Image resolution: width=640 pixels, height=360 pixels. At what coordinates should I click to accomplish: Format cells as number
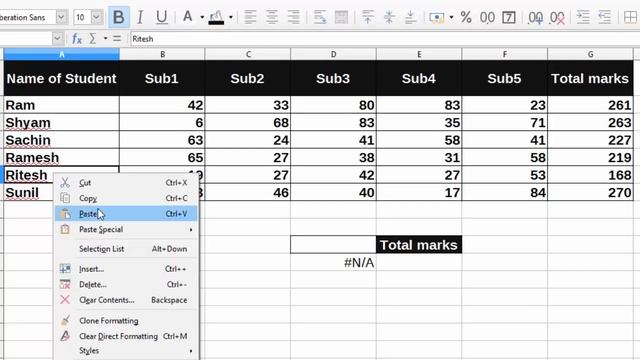(487, 18)
